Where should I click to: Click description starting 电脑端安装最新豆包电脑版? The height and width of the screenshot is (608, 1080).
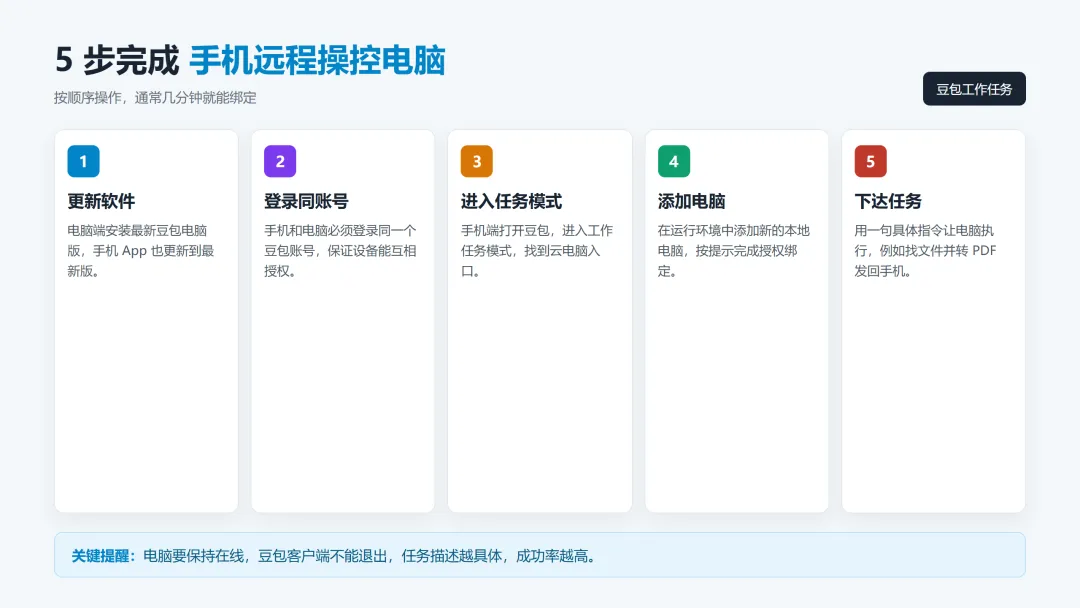(141, 251)
